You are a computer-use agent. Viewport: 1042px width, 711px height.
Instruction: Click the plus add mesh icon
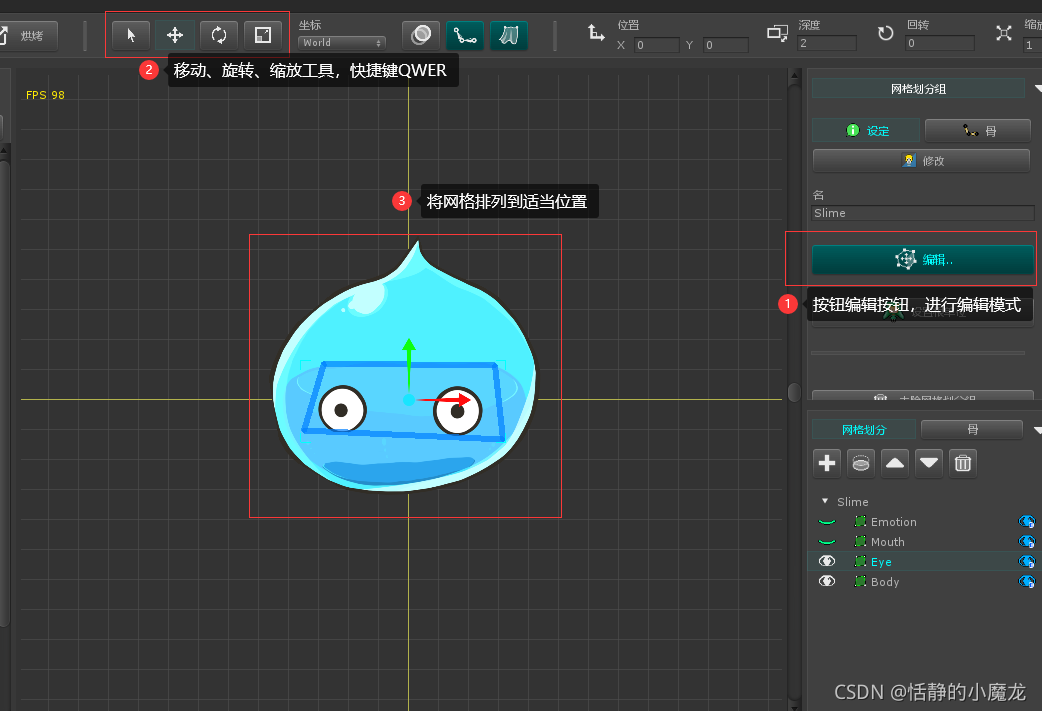tap(827, 463)
